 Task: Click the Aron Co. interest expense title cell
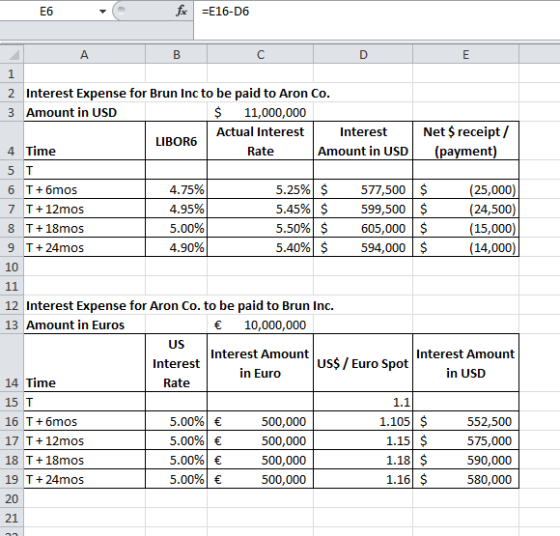pos(180,306)
